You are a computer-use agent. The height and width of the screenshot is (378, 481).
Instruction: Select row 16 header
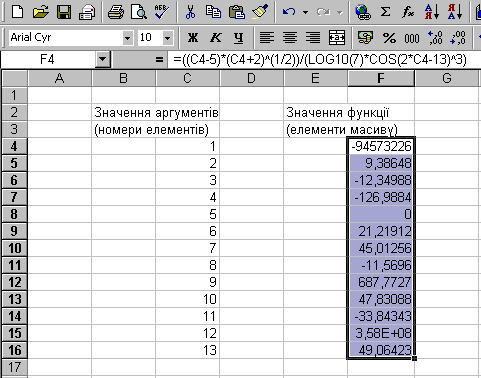coord(14,350)
